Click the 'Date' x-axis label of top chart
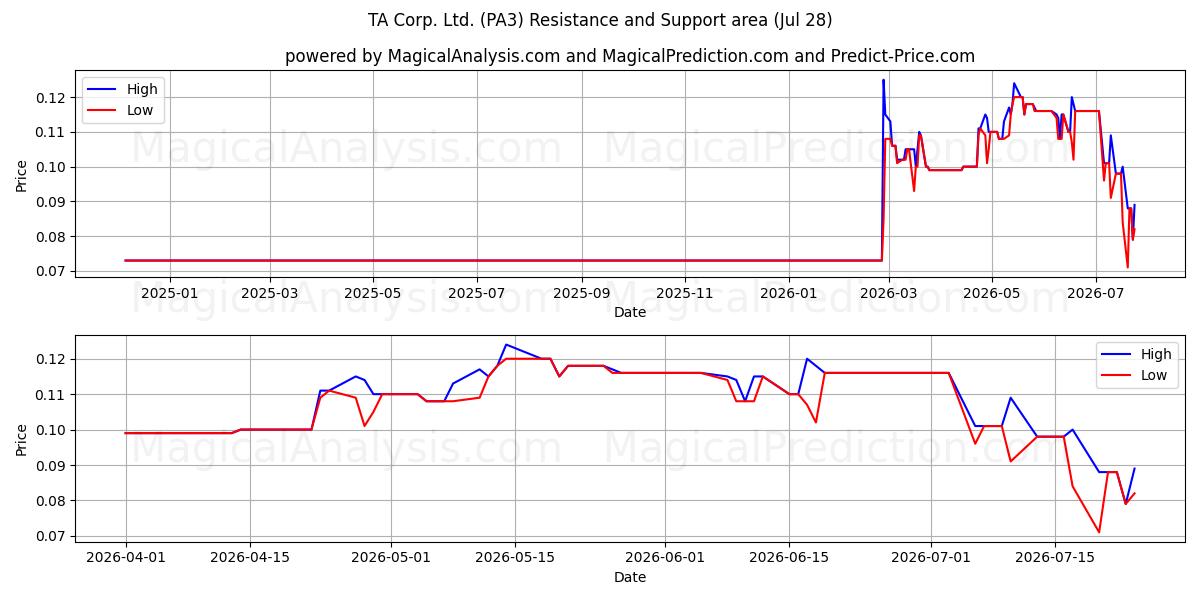 pyautogui.click(x=630, y=312)
